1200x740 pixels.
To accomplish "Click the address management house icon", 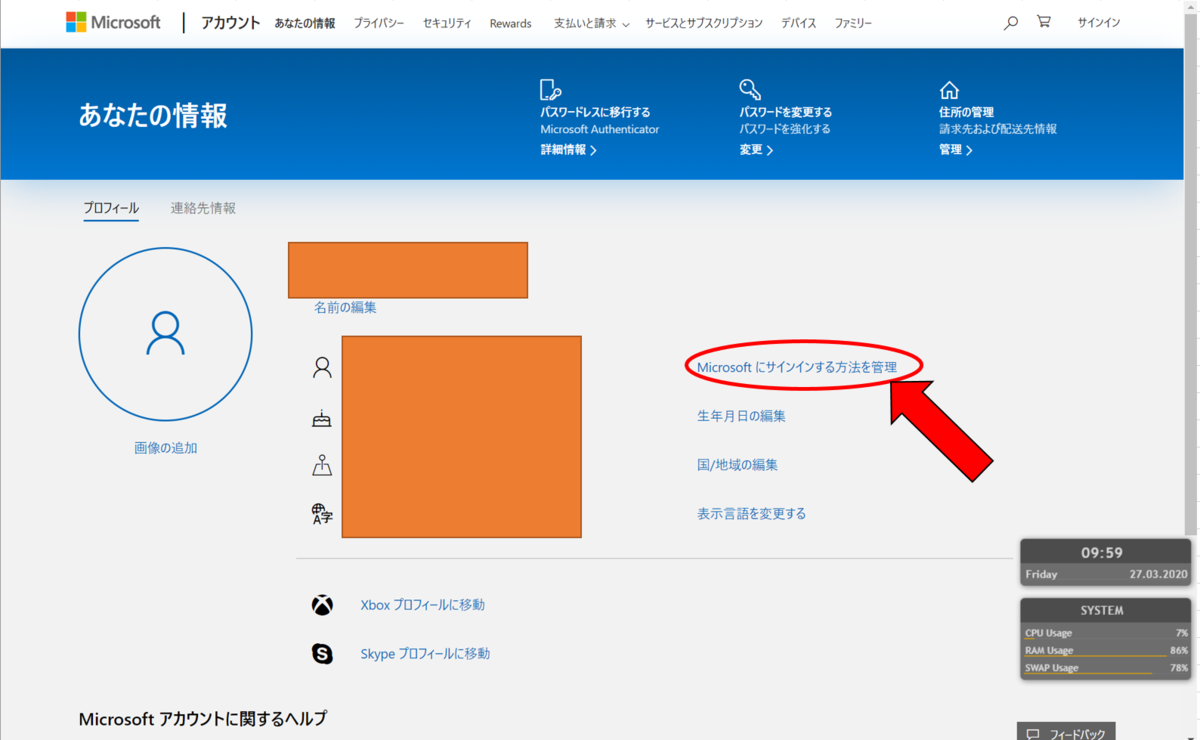I will click(x=949, y=90).
